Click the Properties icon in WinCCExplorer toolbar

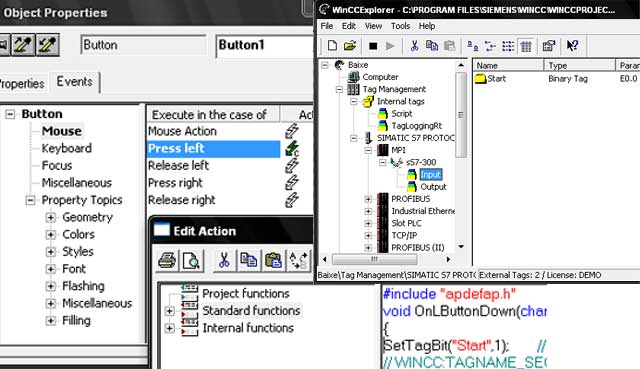pyautogui.click(x=549, y=46)
